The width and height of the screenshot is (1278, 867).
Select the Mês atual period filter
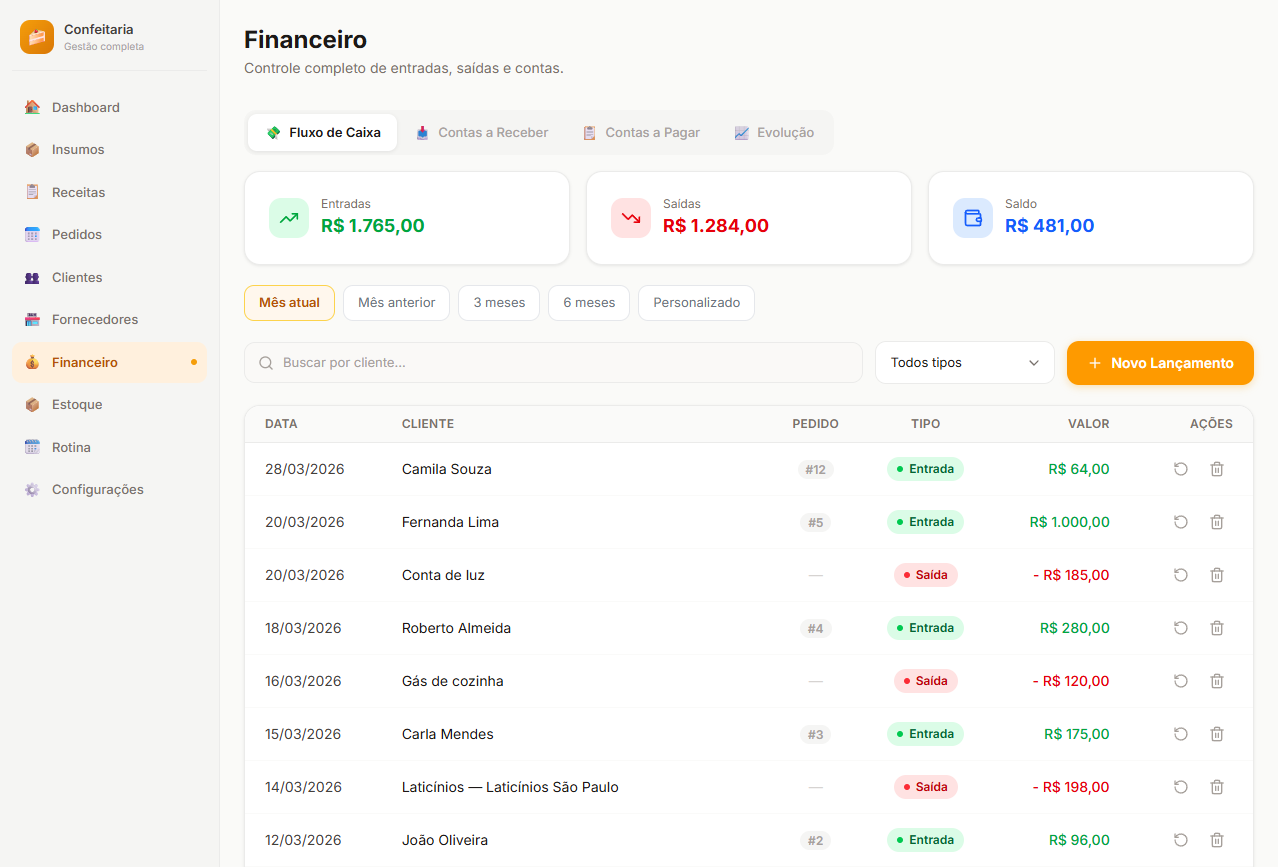pyautogui.click(x=289, y=302)
